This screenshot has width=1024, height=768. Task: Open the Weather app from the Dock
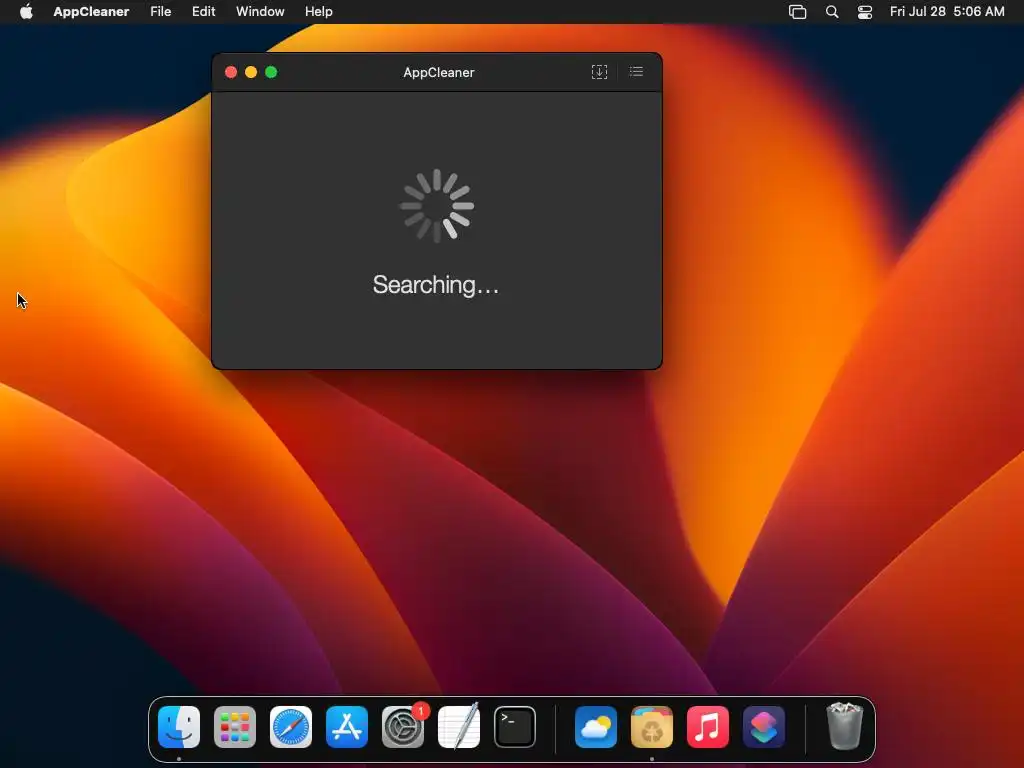[596, 727]
